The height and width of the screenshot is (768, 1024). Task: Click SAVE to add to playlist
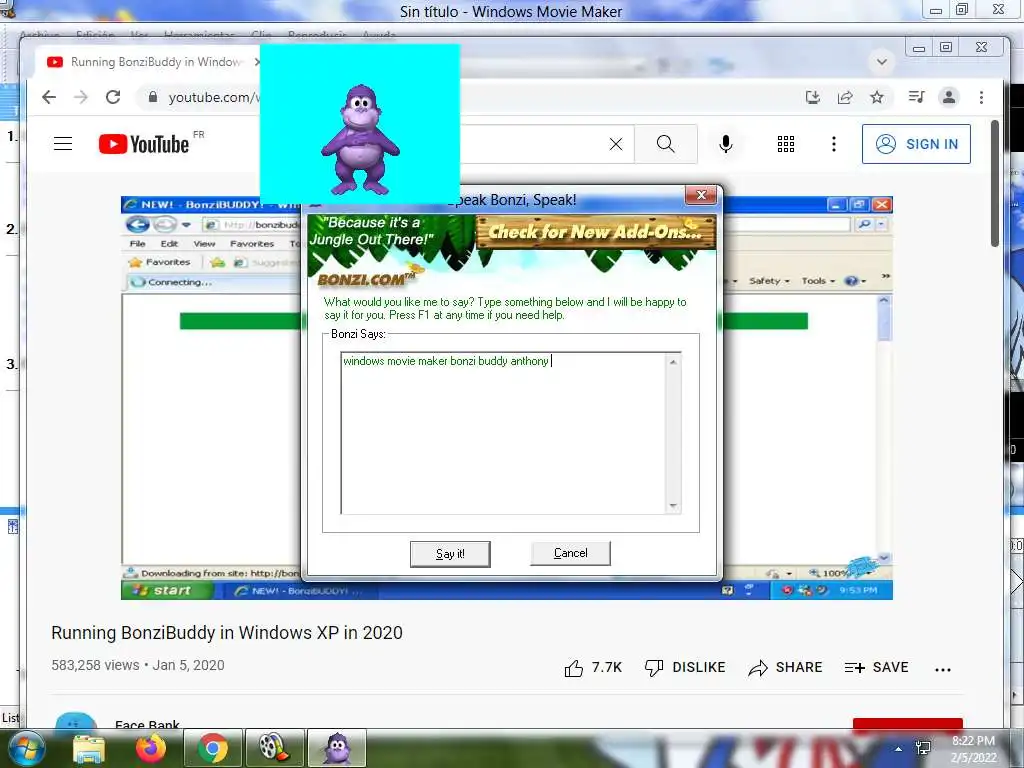(x=876, y=667)
